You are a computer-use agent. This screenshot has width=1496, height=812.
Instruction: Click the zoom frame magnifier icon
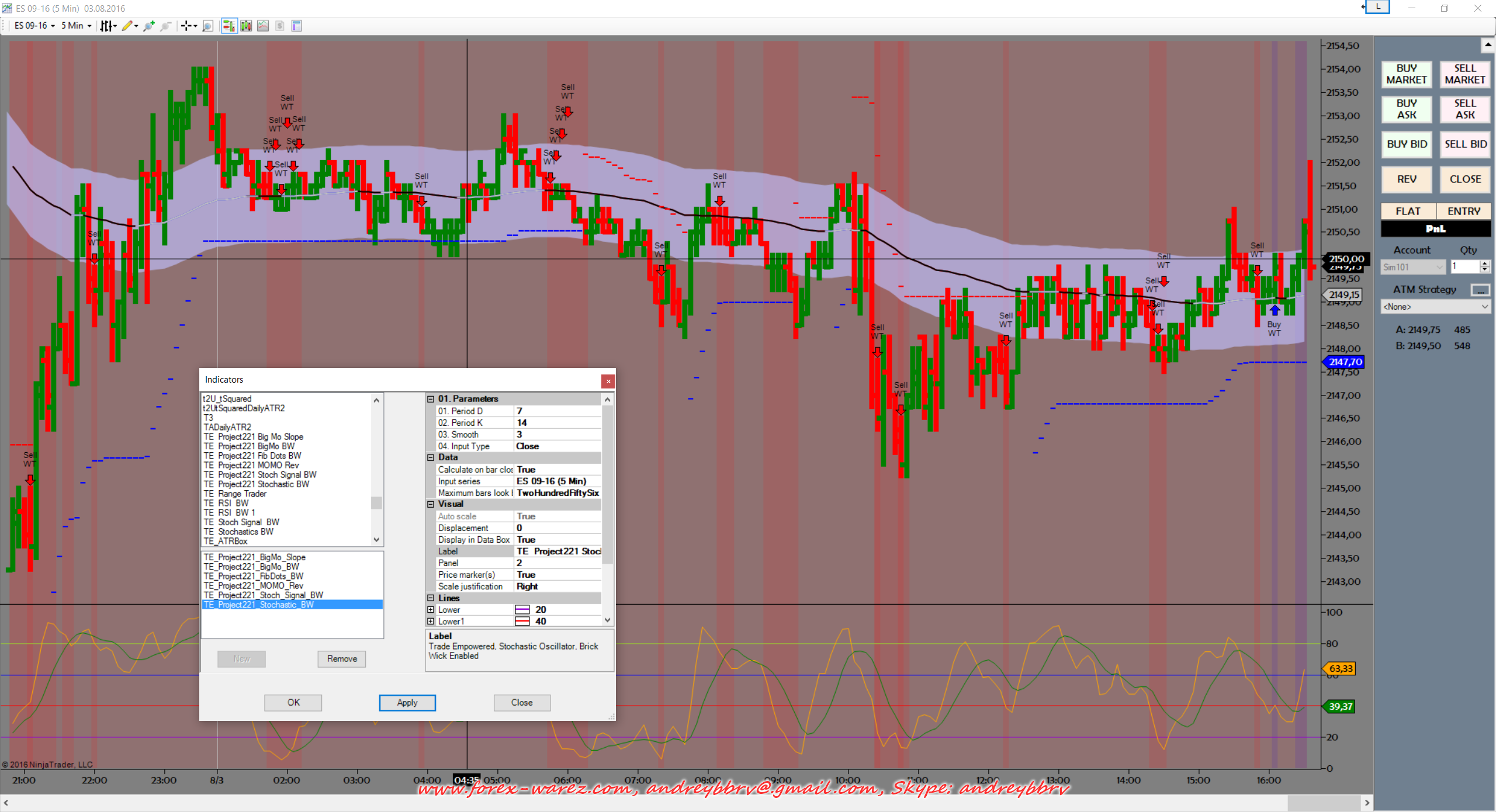click(x=207, y=26)
